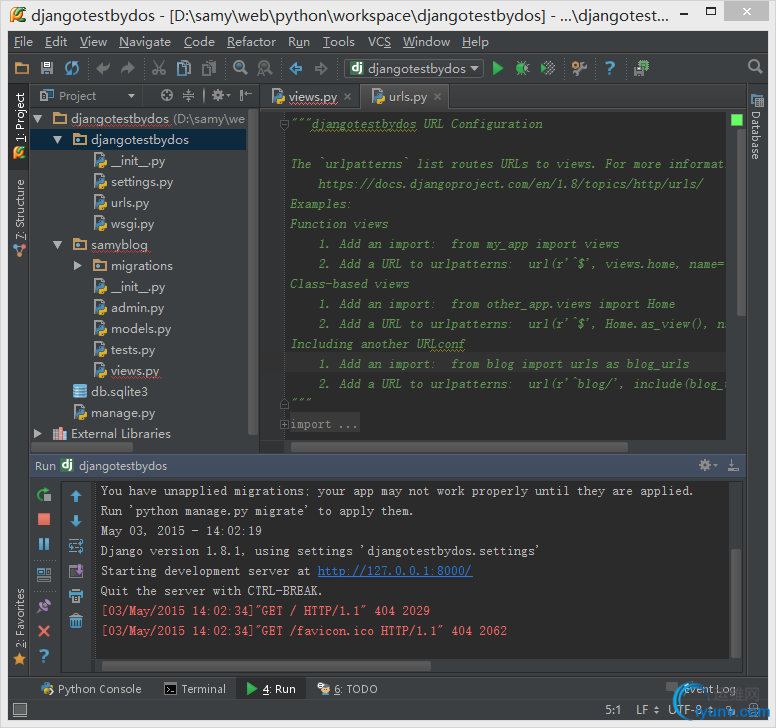776x728 pixels.
Task: Click the Forward navigation arrow
Action: click(321, 68)
